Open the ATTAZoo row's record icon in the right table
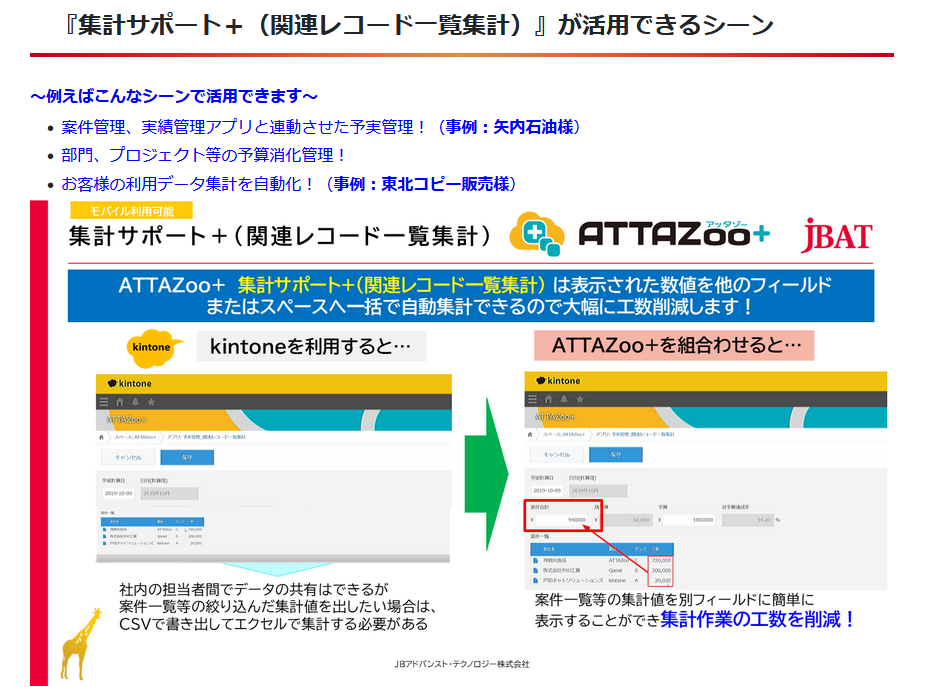948x687 pixels. tap(535, 561)
